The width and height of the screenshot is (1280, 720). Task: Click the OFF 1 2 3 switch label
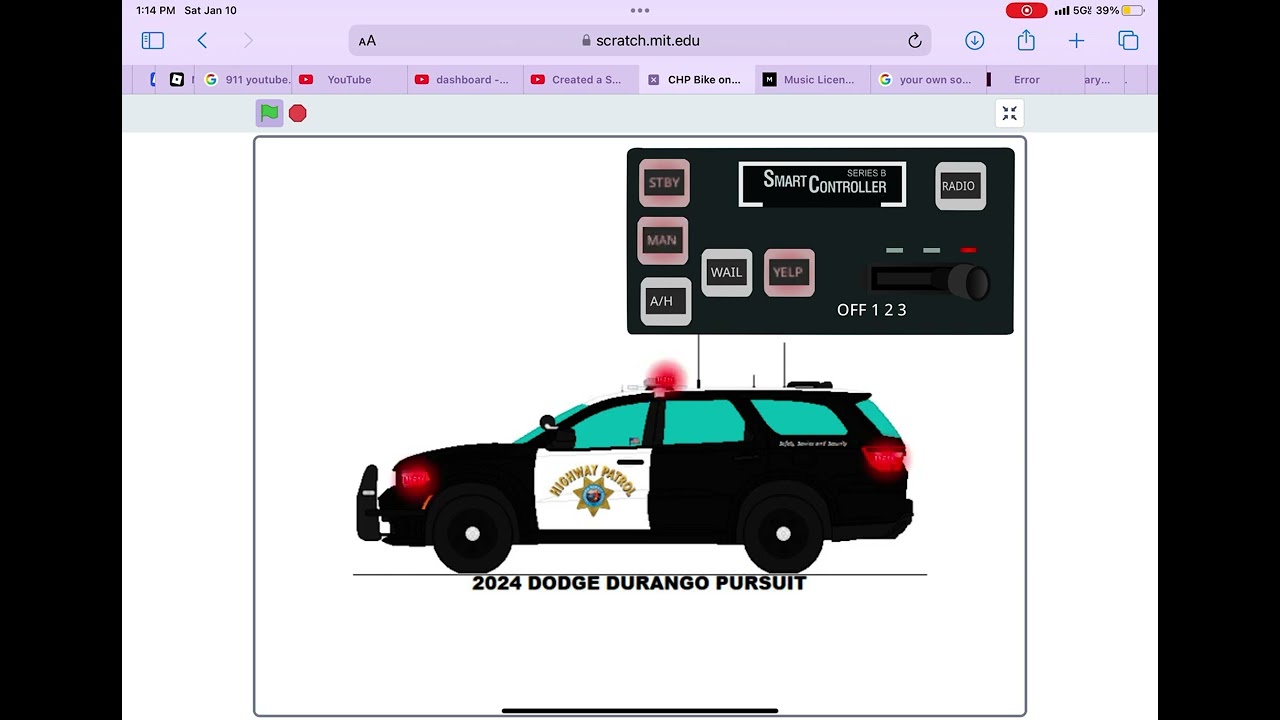871,310
